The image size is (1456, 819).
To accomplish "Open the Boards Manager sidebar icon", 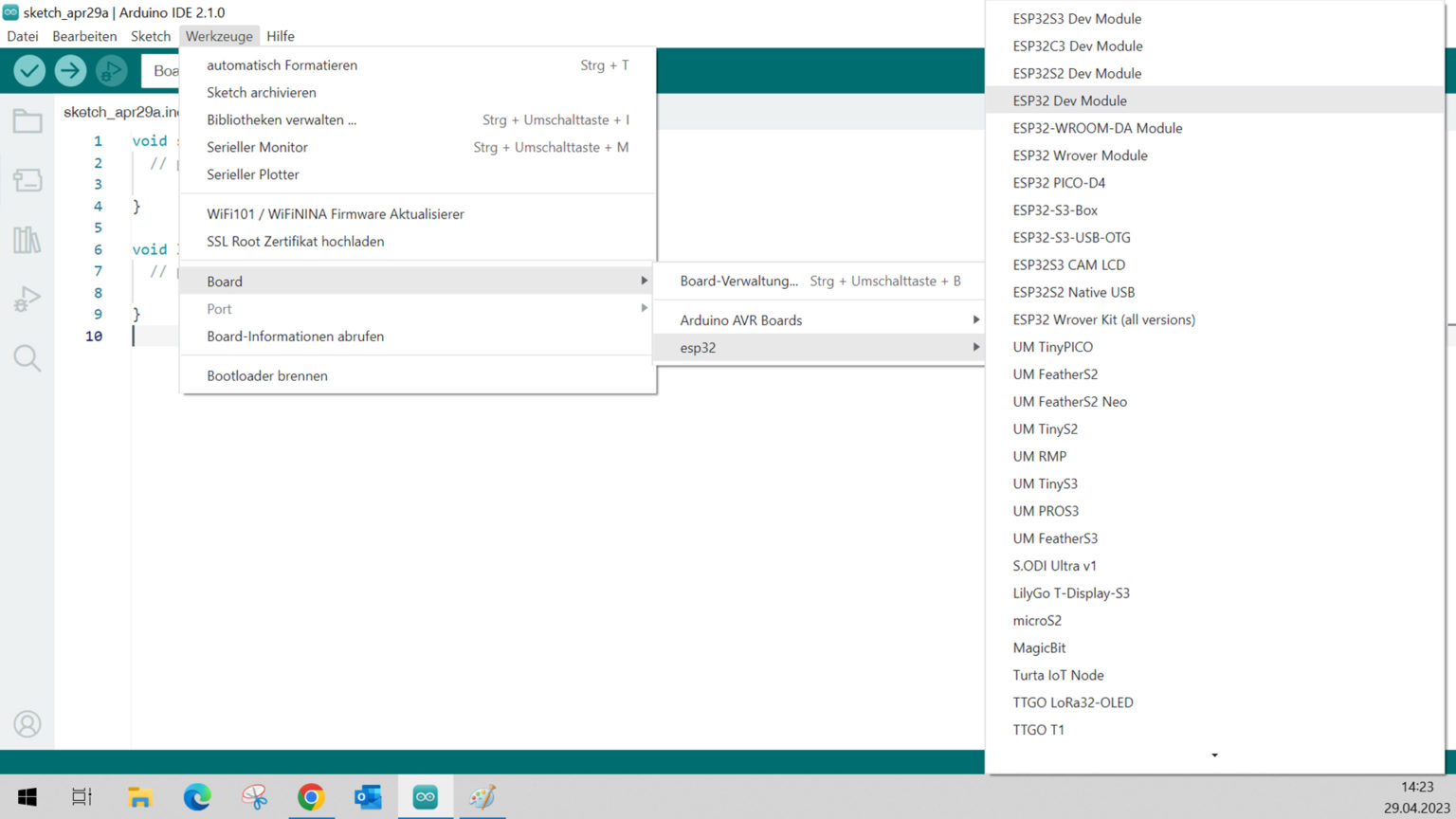I will (x=27, y=180).
